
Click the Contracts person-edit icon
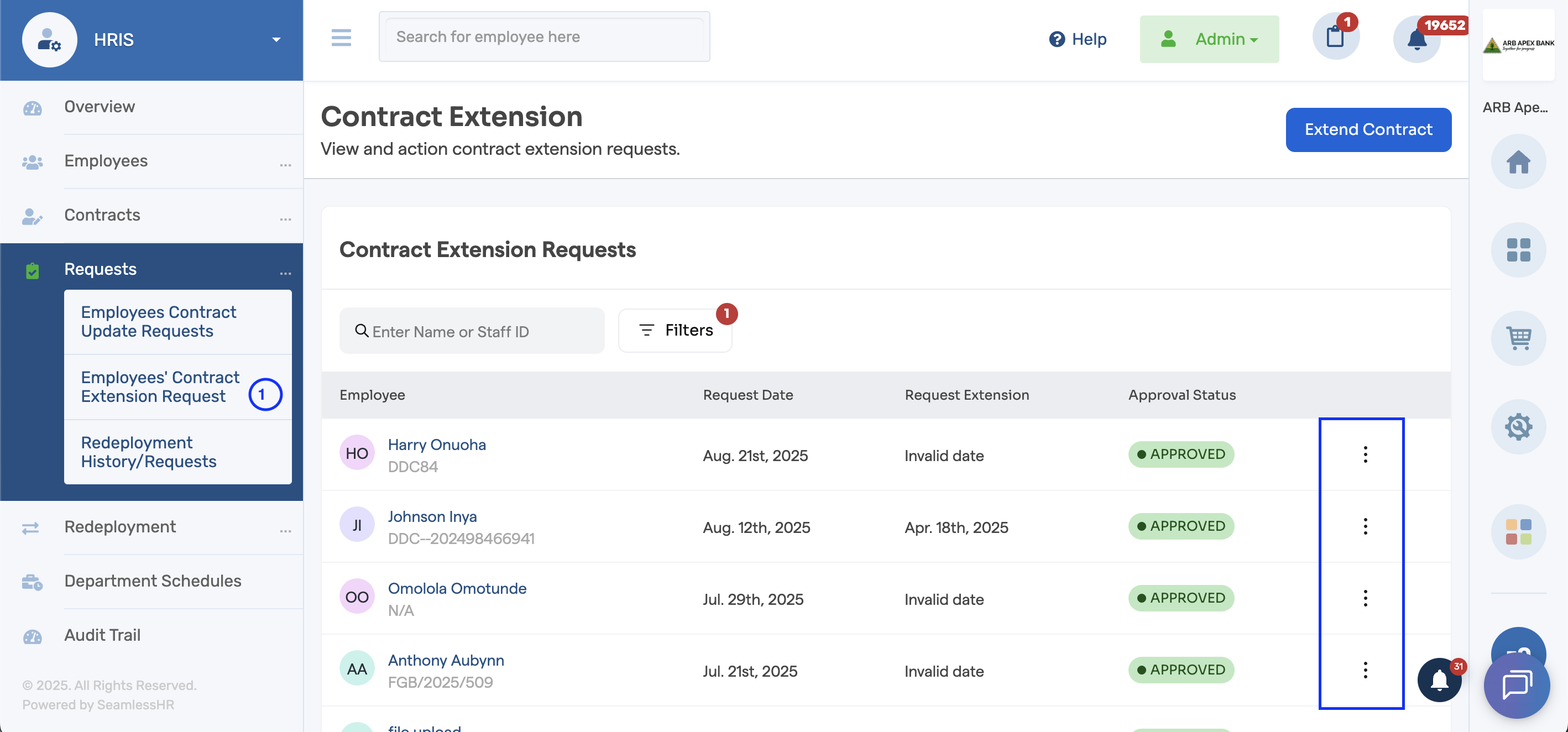[x=32, y=216]
